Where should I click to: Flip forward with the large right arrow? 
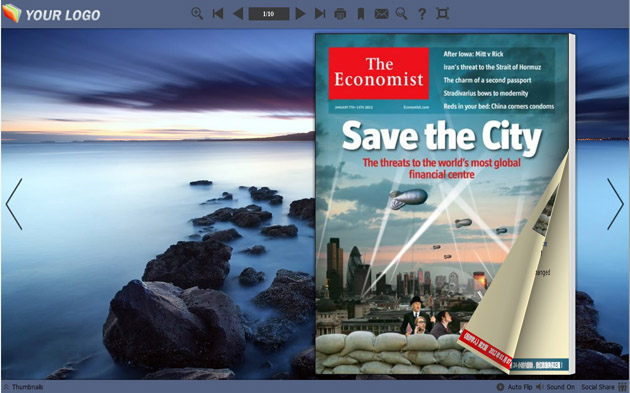615,204
